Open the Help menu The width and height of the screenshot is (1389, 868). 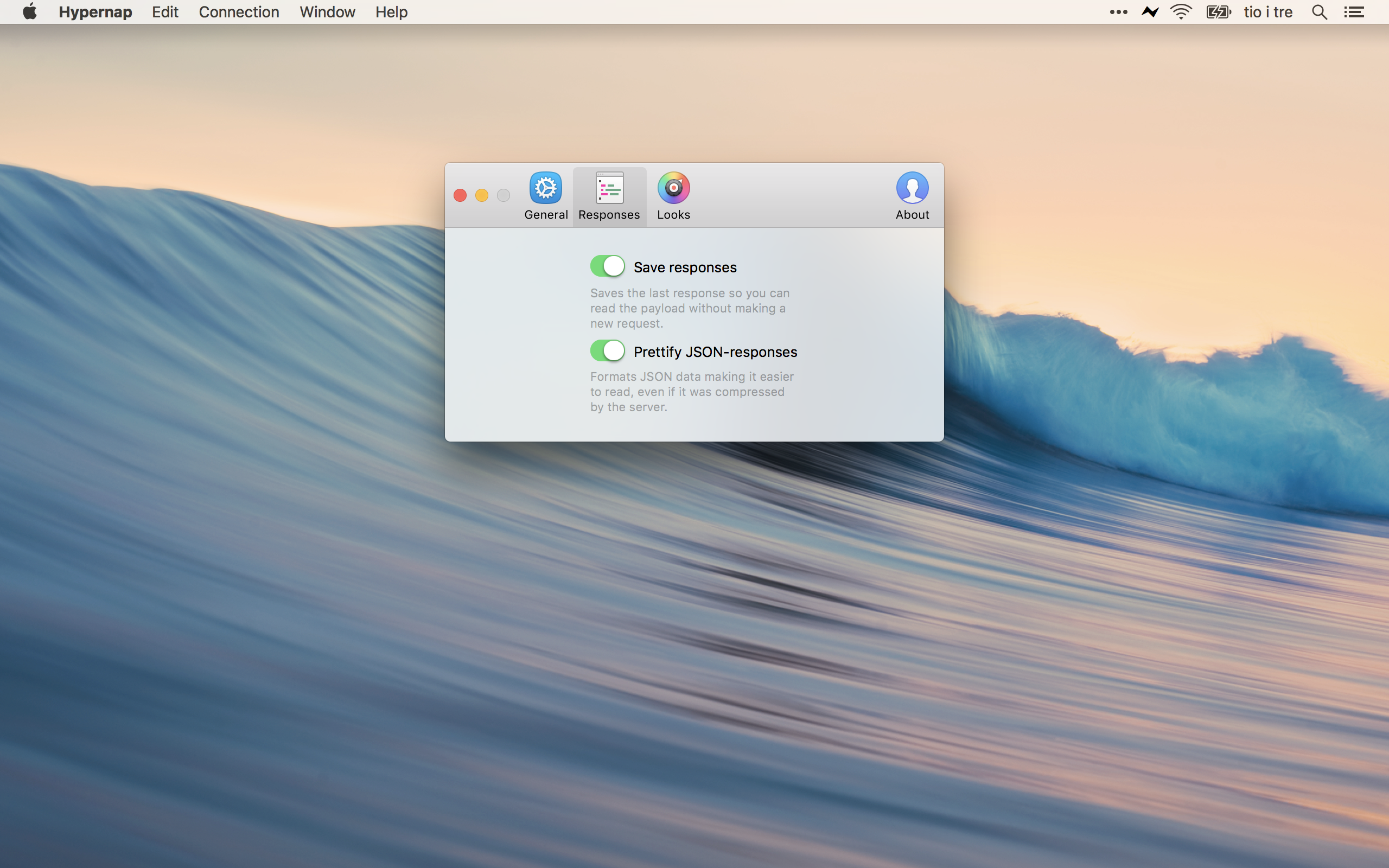391,12
